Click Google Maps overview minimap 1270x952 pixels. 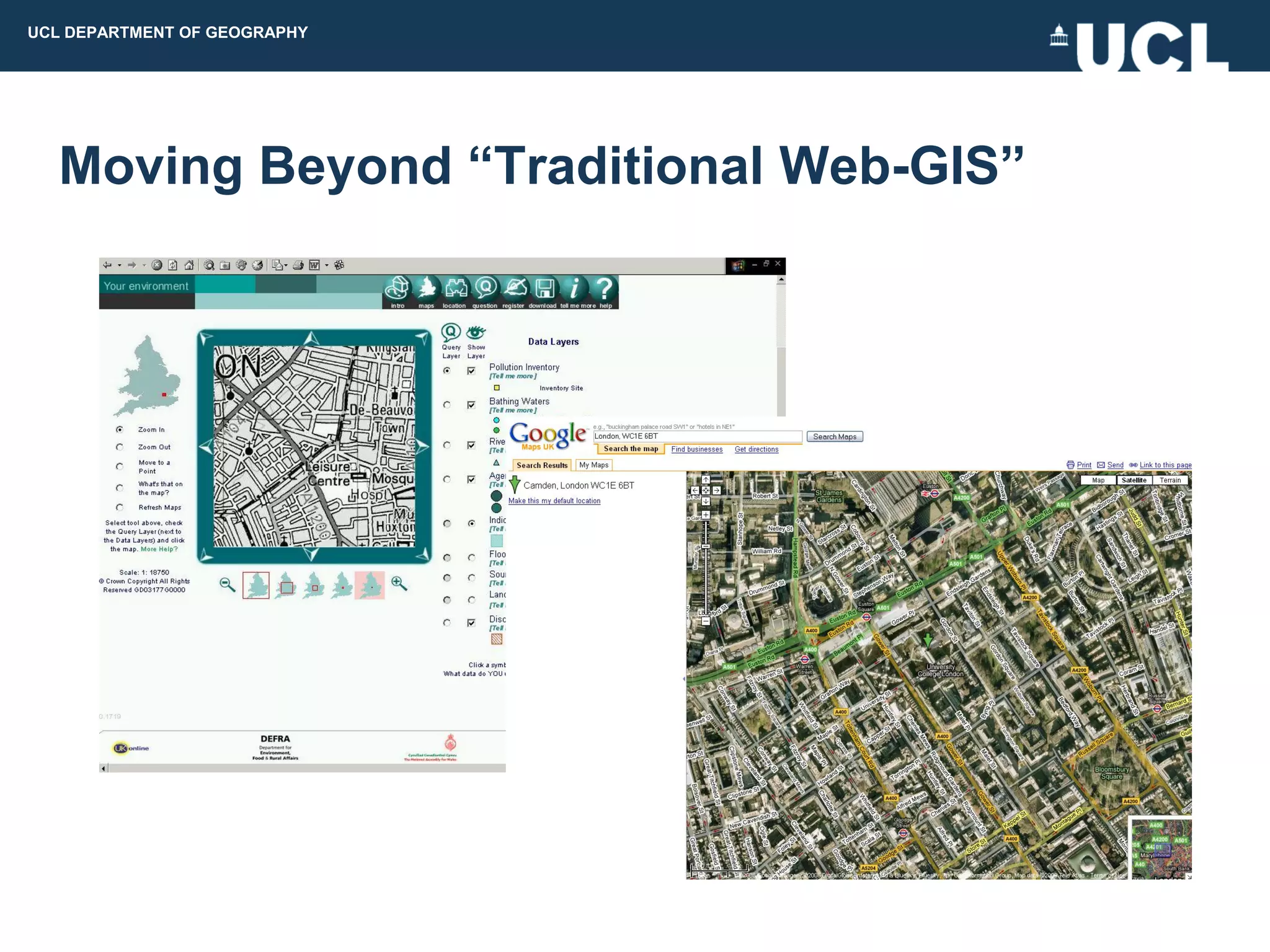1161,848
